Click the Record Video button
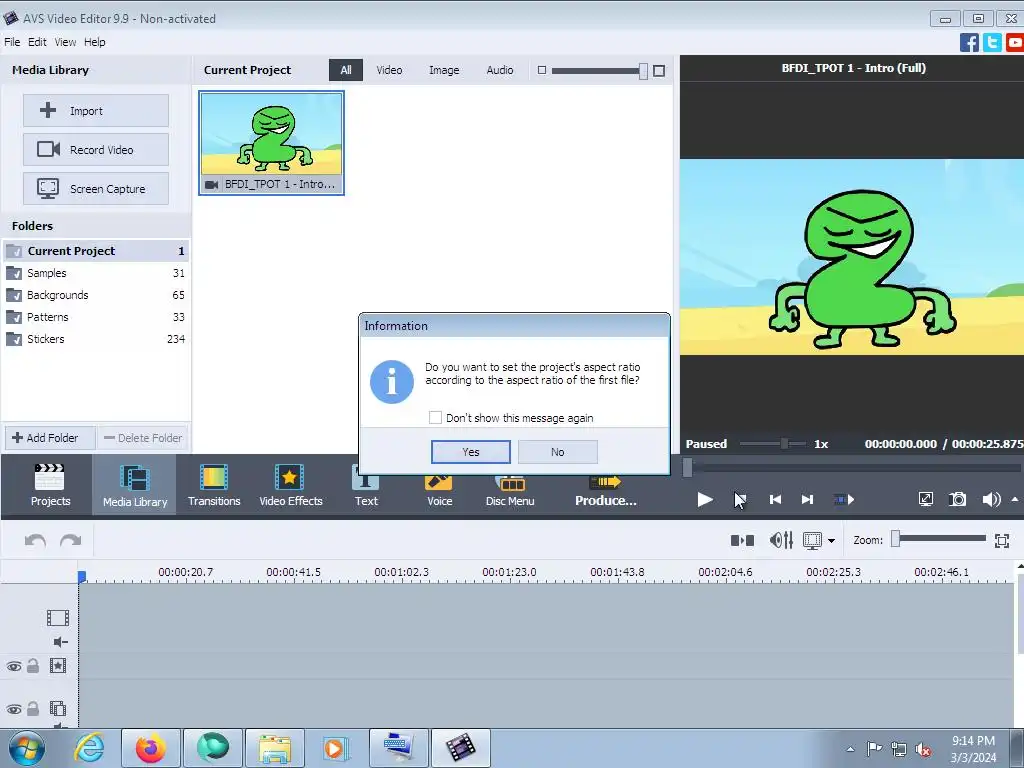The image size is (1024, 768). (x=96, y=150)
